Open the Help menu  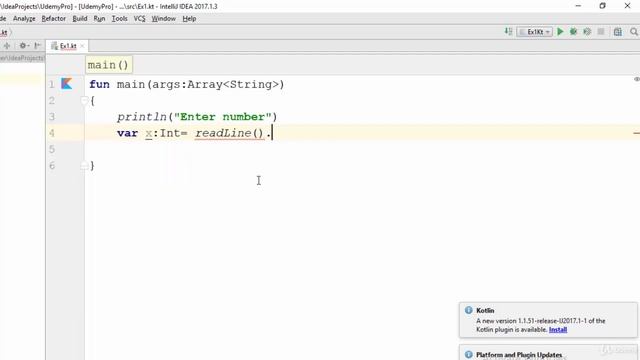pos(189,18)
